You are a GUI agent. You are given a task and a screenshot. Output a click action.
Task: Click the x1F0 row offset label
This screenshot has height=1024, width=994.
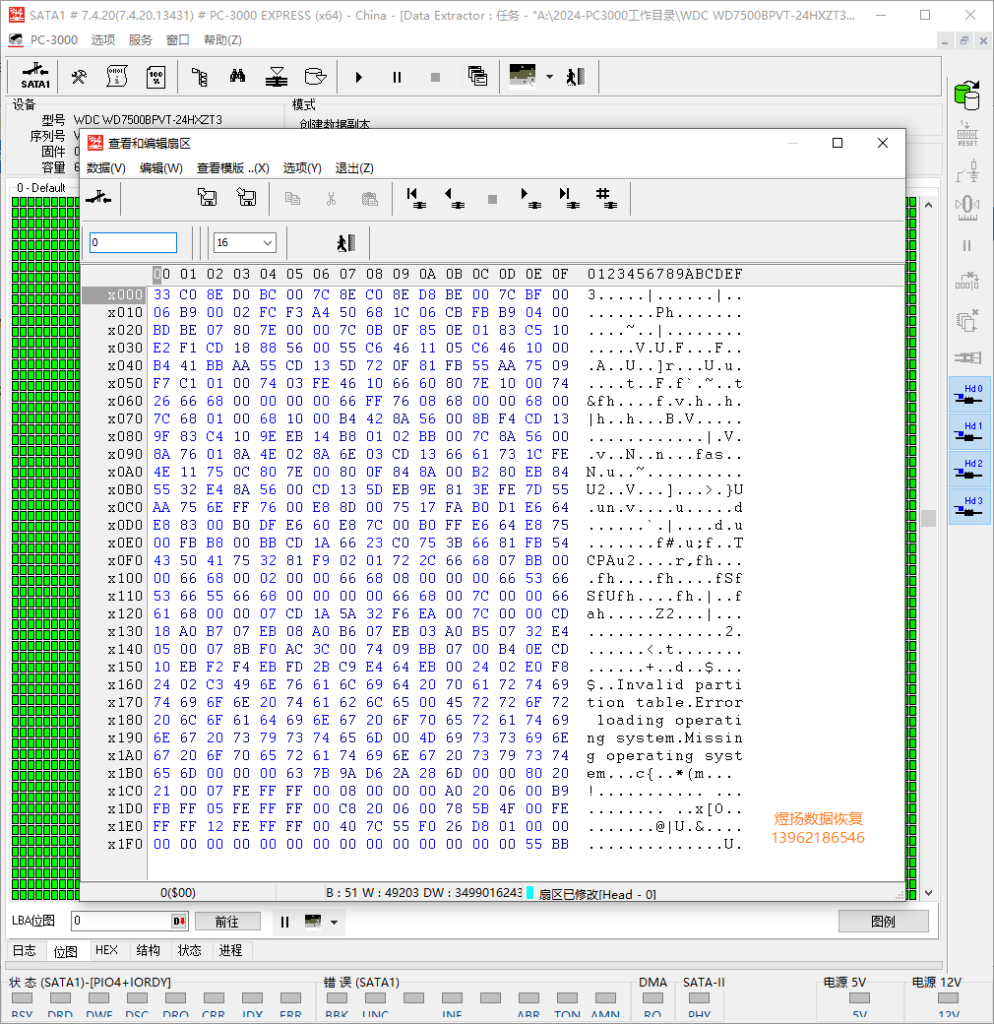pos(125,844)
